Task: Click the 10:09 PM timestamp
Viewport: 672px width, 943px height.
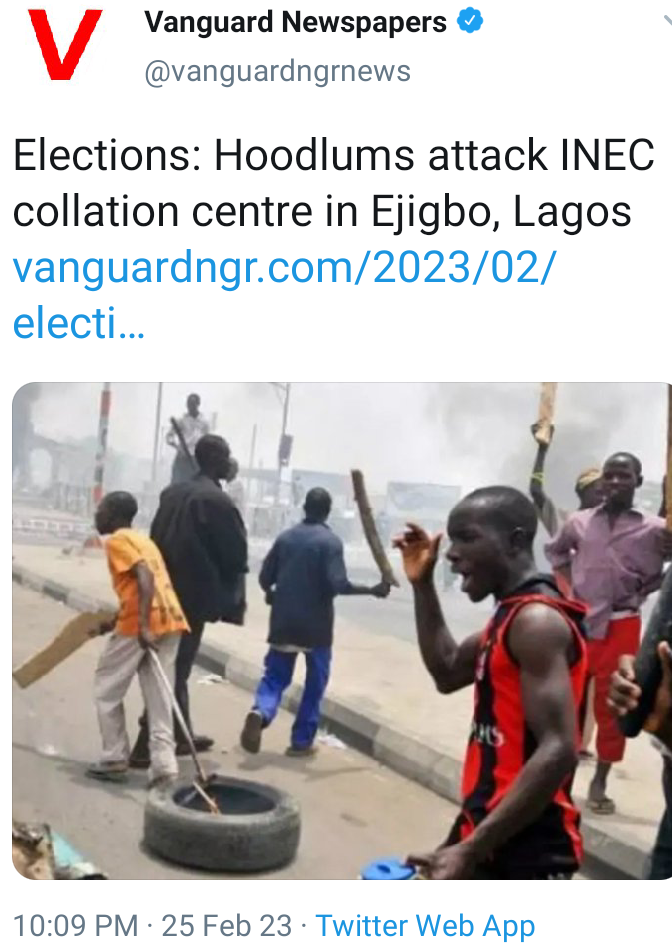Action: (x=75, y=925)
